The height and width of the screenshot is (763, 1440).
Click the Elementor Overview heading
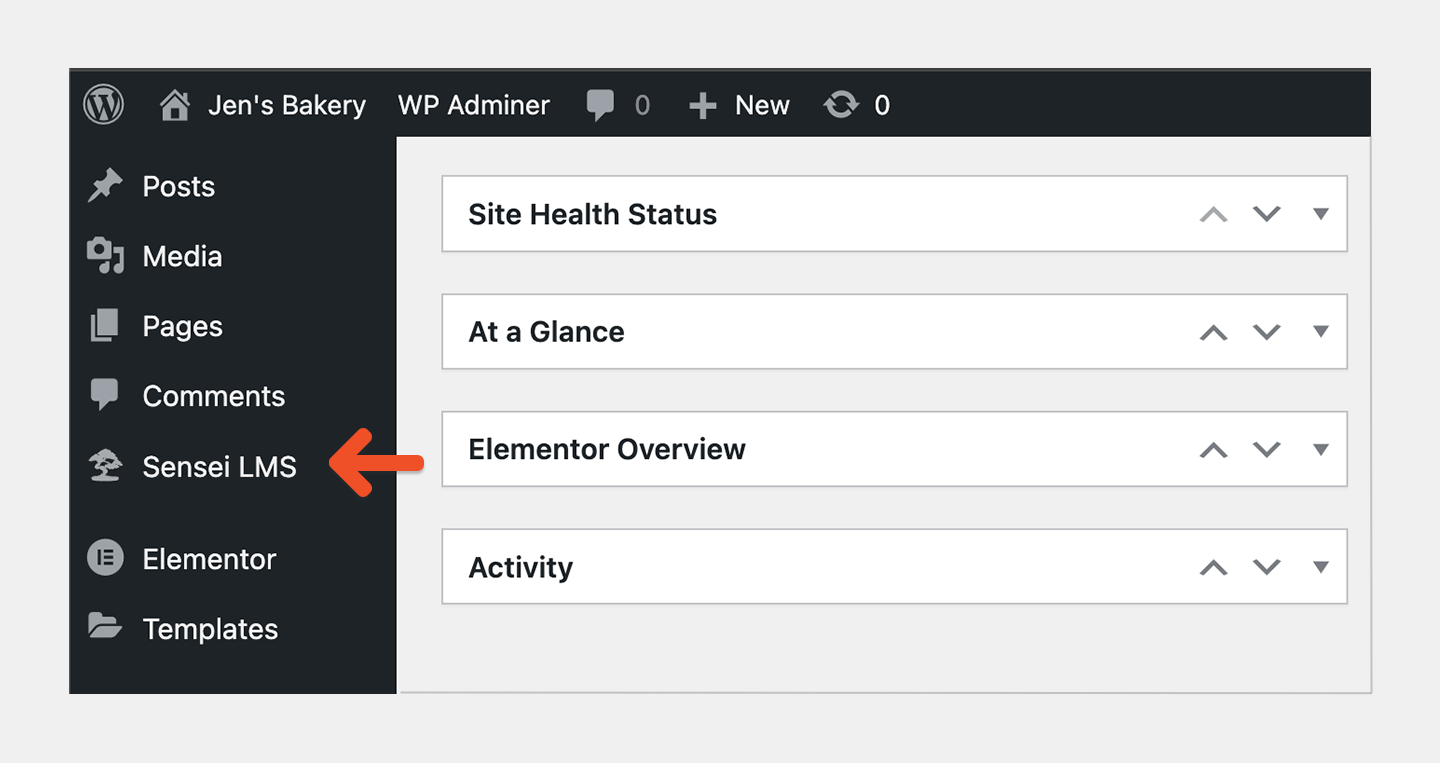pos(607,449)
